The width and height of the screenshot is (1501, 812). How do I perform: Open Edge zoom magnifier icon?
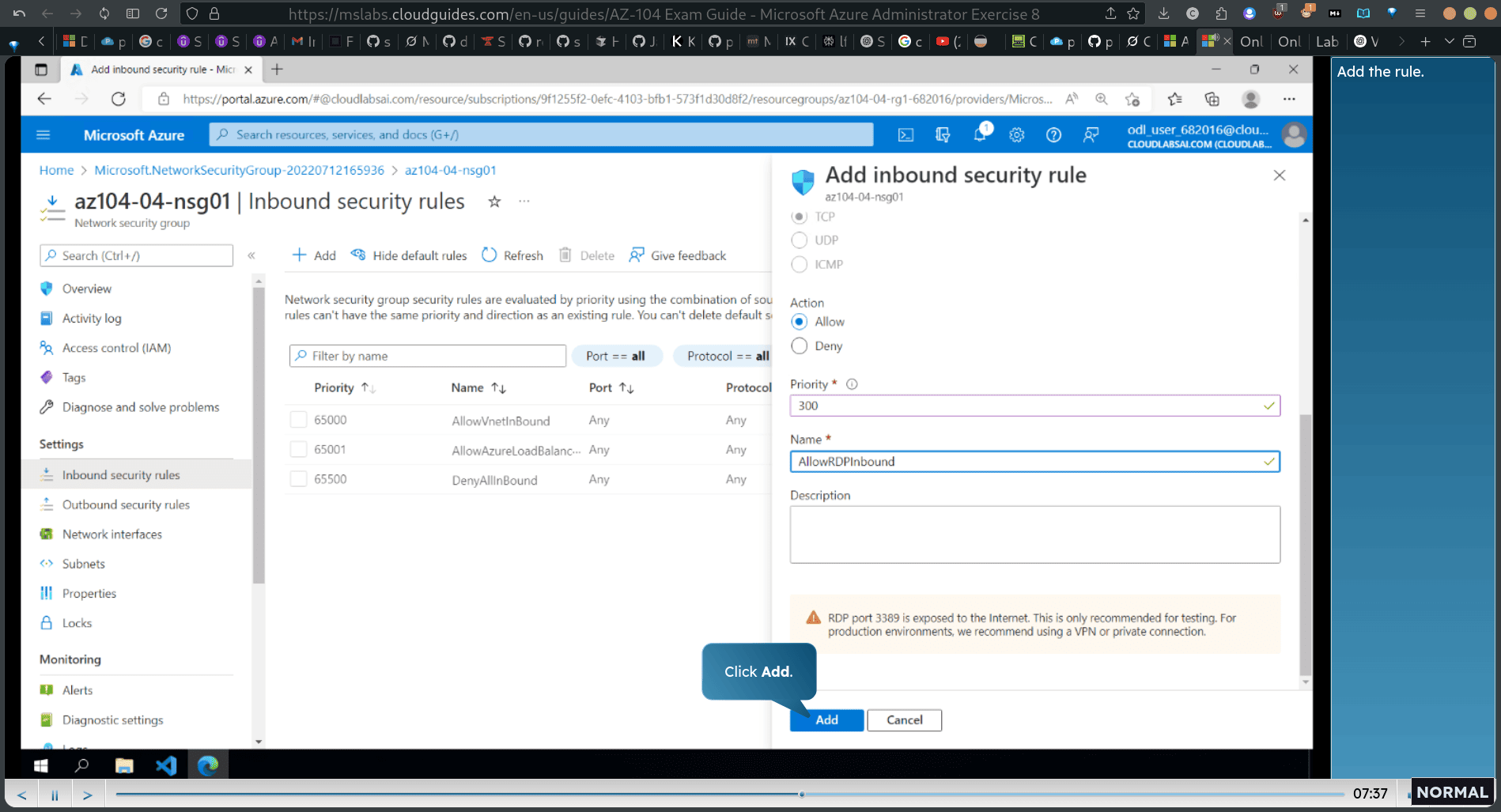point(1101,99)
